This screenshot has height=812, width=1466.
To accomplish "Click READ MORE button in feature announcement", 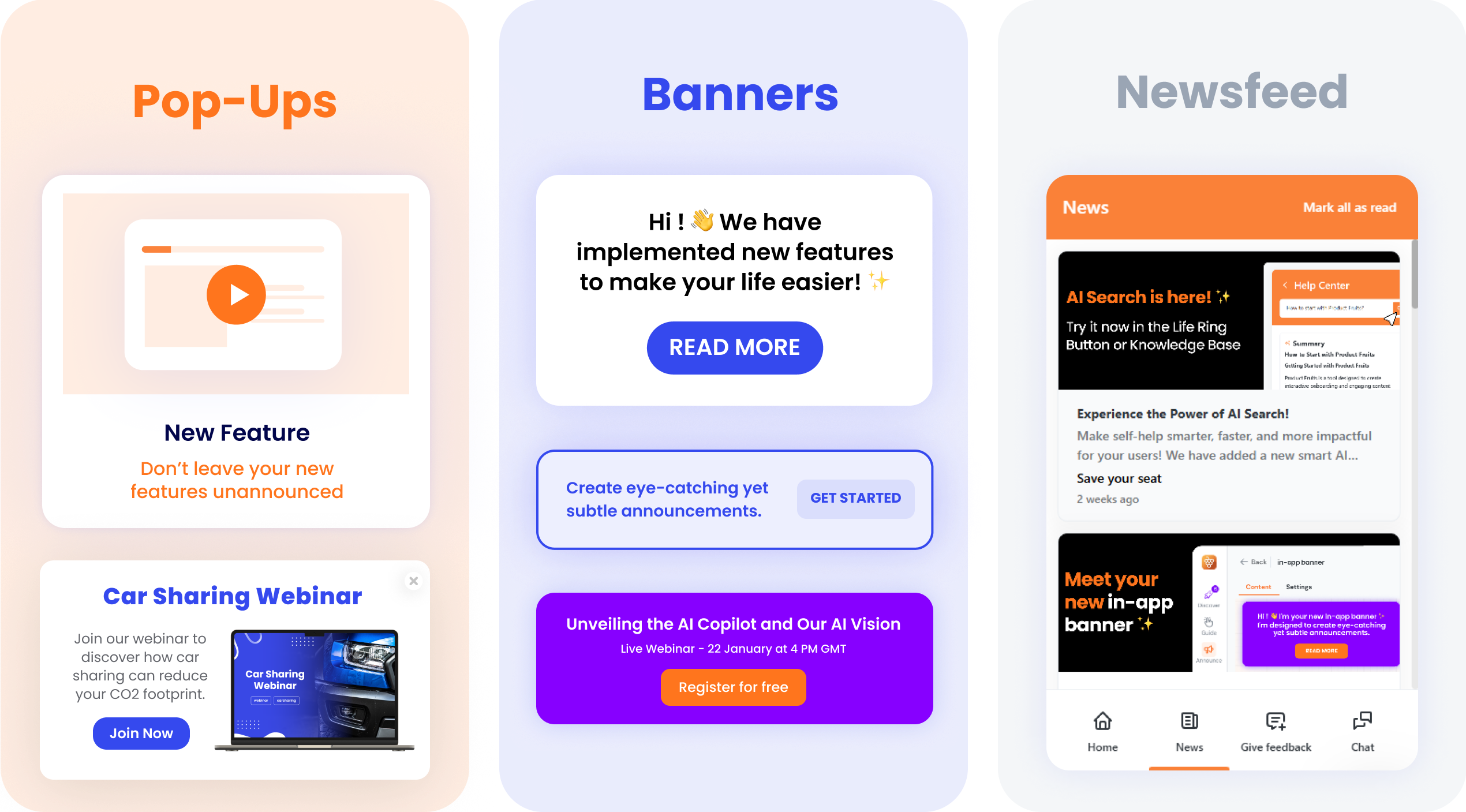I will pos(733,347).
